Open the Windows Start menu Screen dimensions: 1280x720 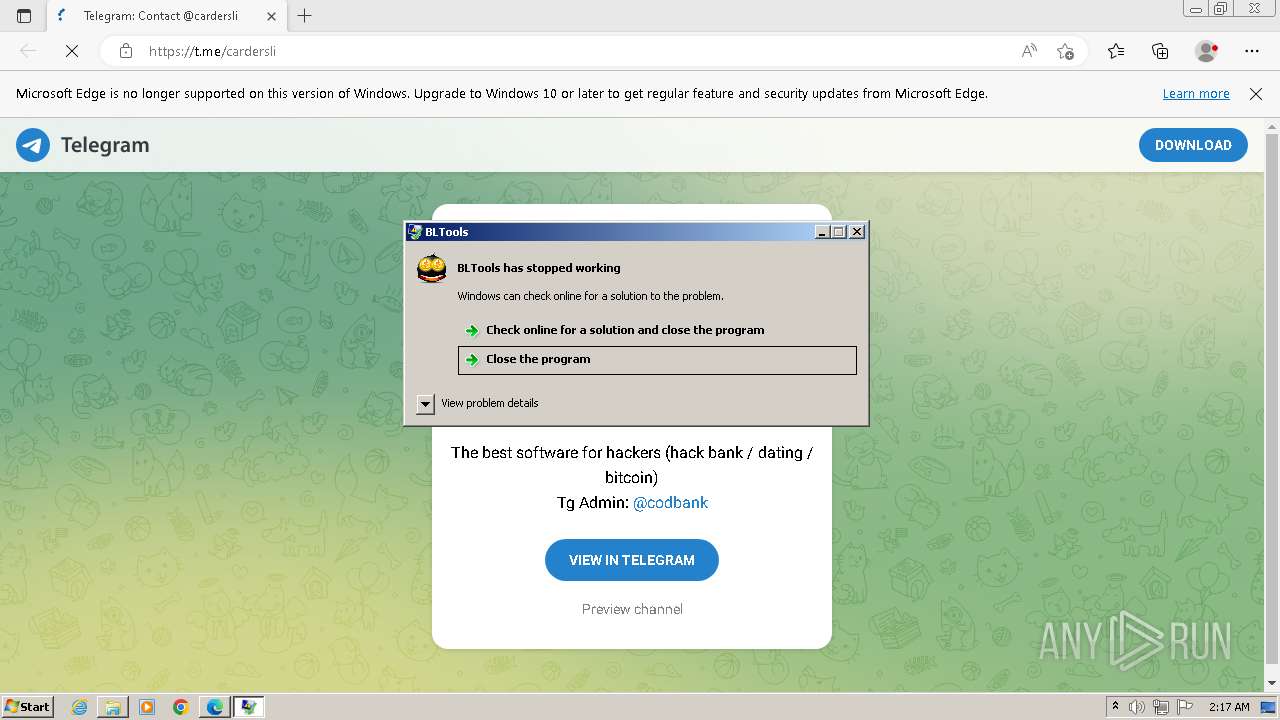(x=27, y=707)
